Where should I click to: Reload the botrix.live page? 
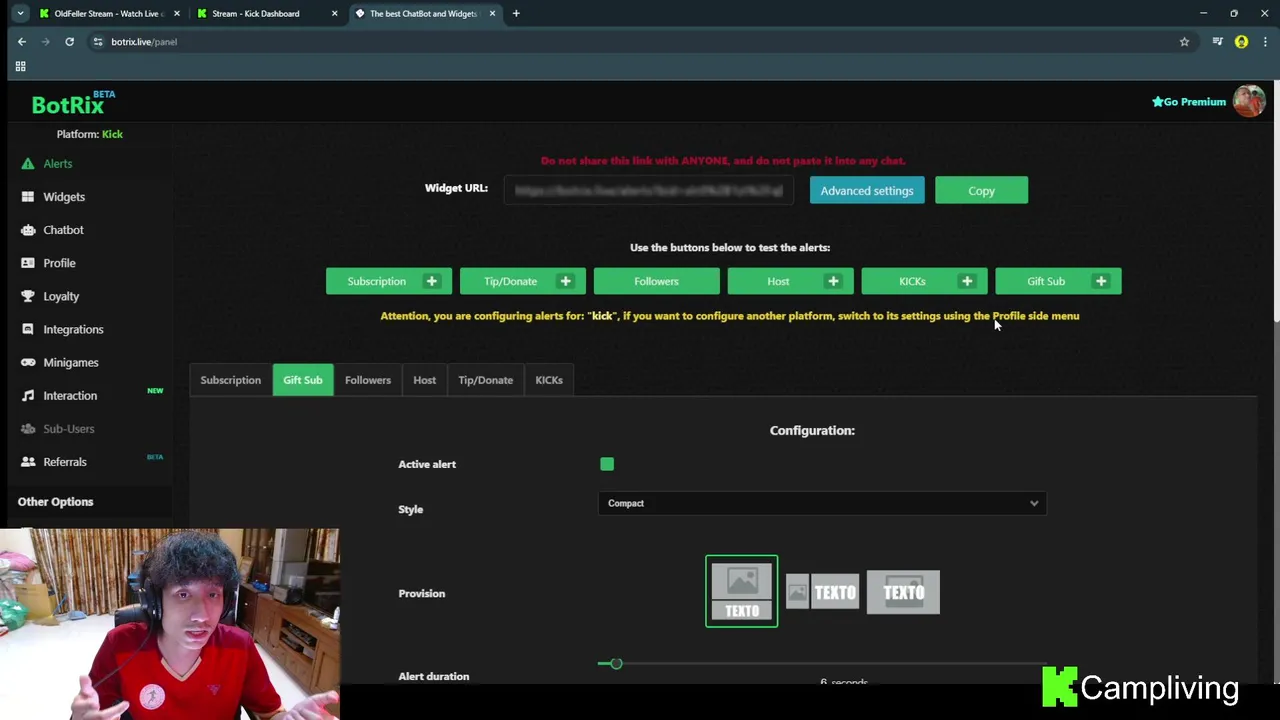coord(69,41)
